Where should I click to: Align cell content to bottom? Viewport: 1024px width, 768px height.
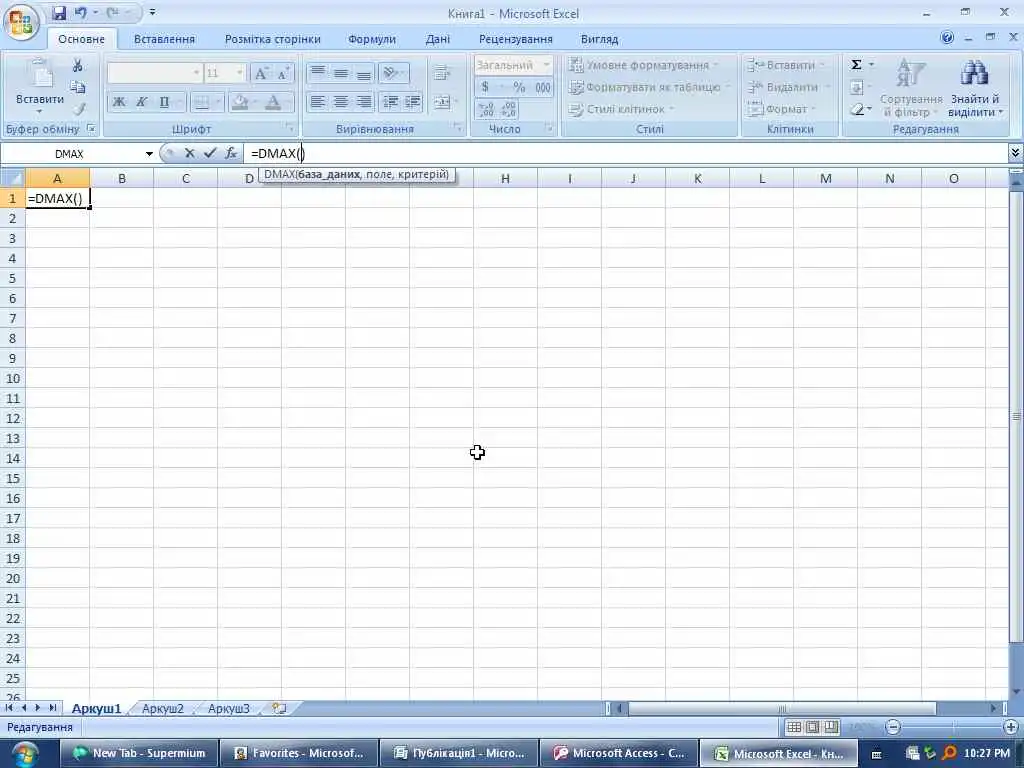(x=363, y=72)
